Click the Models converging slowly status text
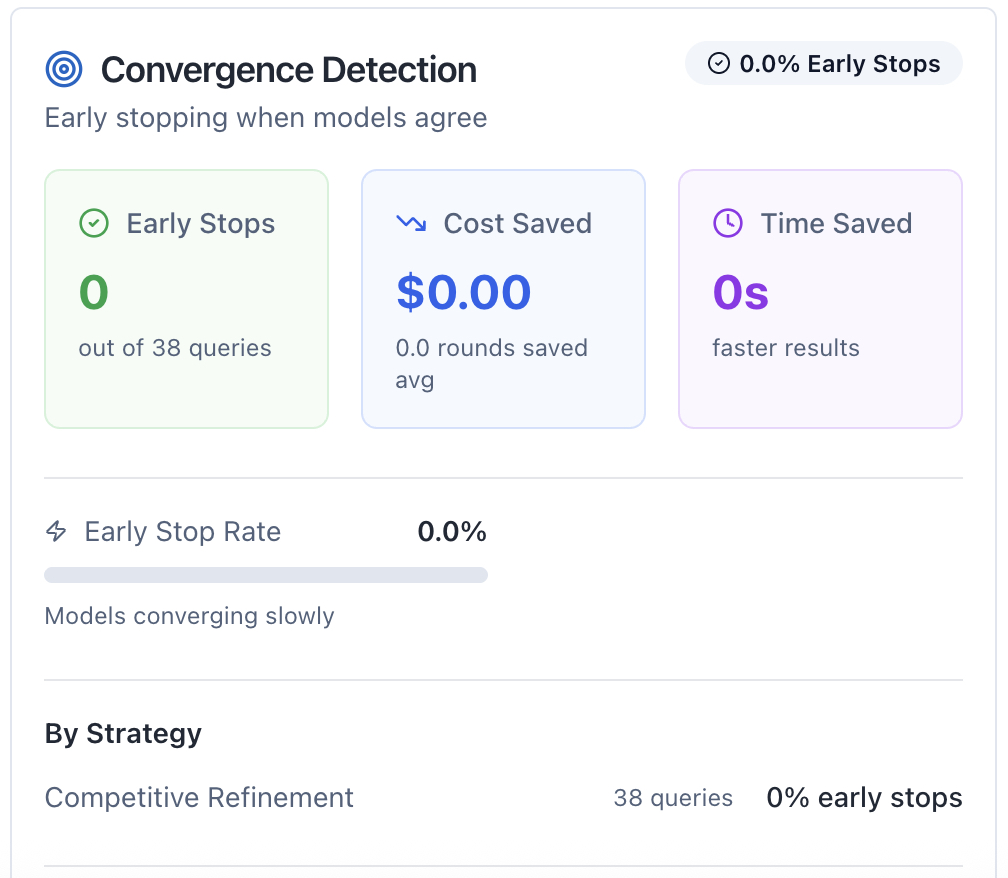The width and height of the screenshot is (1008, 878). pyautogui.click(x=189, y=616)
